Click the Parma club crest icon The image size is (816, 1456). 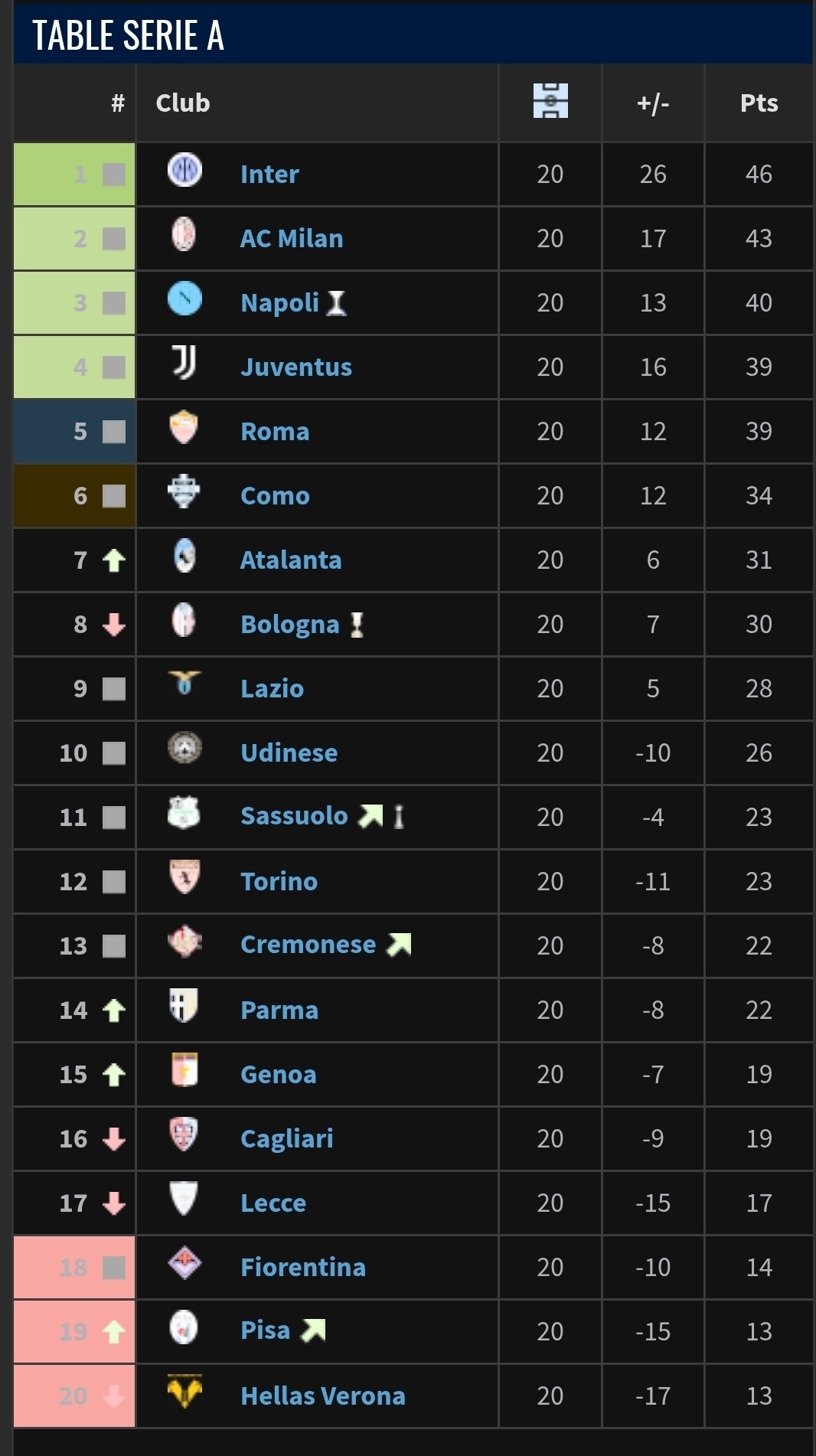point(184,1006)
